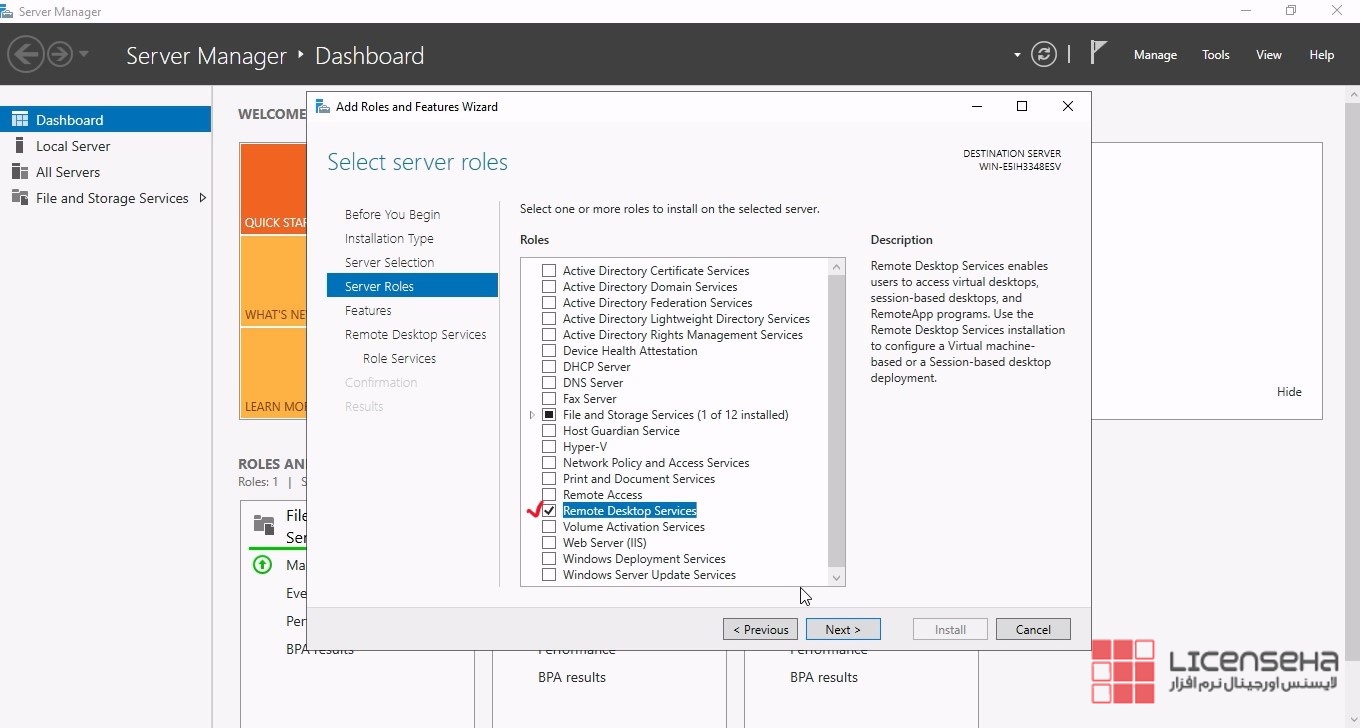
Task: Uncheck Remote Desktop Services checkbox
Action: point(549,511)
